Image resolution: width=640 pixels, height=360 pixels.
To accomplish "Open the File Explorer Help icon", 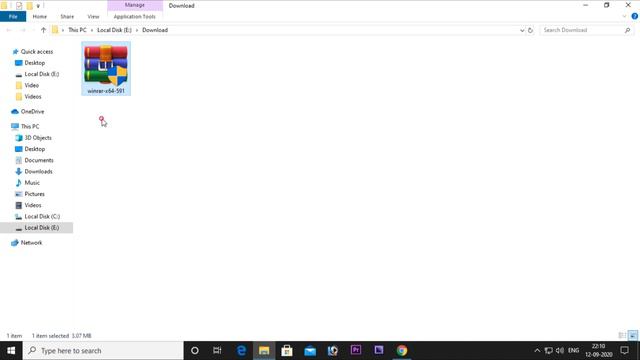I will click(635, 16).
